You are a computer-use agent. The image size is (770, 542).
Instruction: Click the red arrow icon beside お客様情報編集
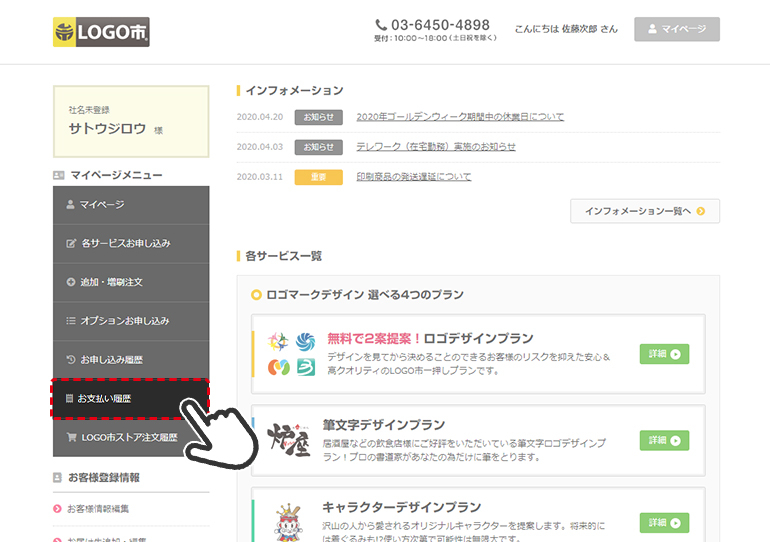pyautogui.click(x=57, y=509)
